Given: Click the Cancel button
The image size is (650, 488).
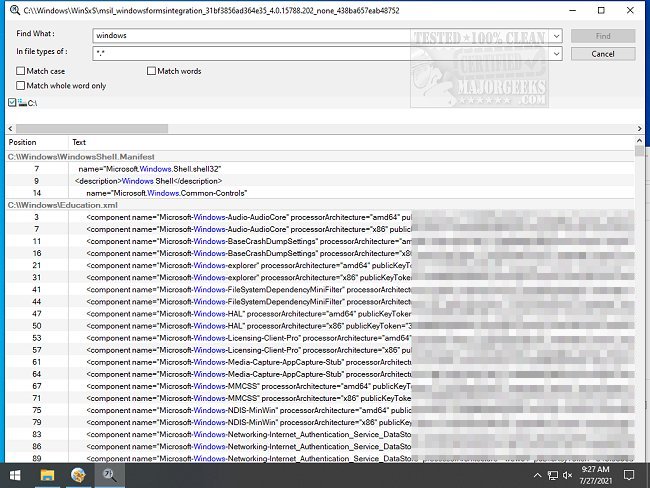Looking at the screenshot, I should [603, 54].
